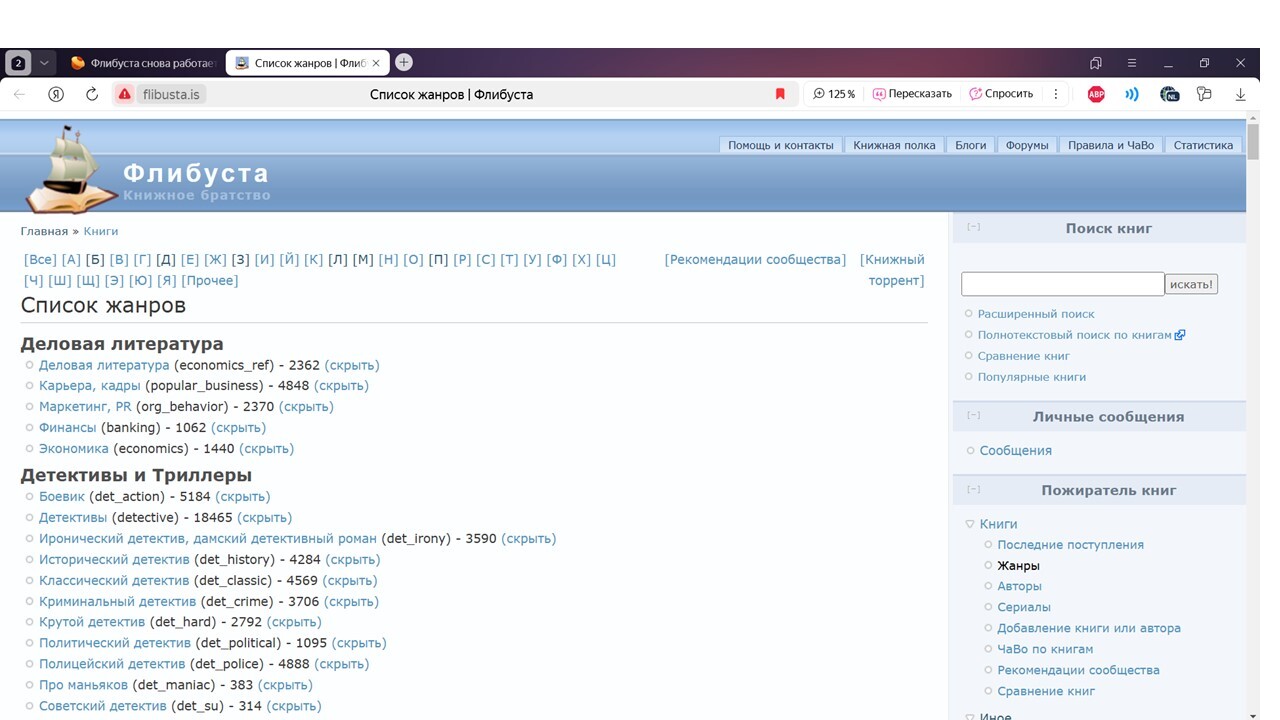
Task: Hide the Финансы genre via (скрыть)
Action: (238, 428)
